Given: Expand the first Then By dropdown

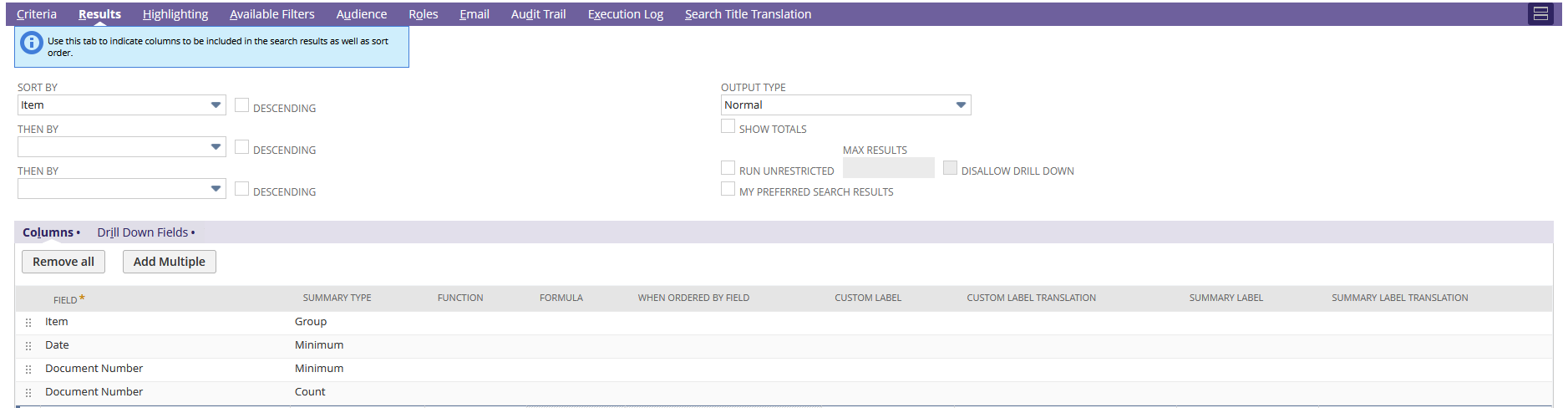Looking at the screenshot, I should tap(122, 147).
